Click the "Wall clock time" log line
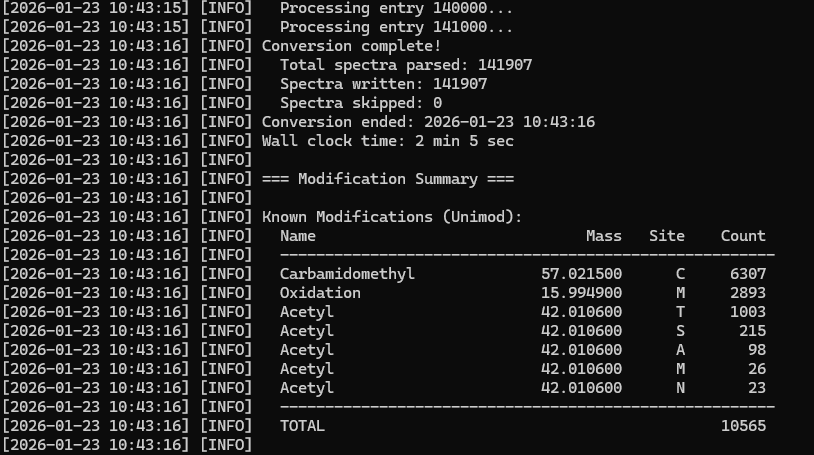814x455 pixels. click(387, 141)
